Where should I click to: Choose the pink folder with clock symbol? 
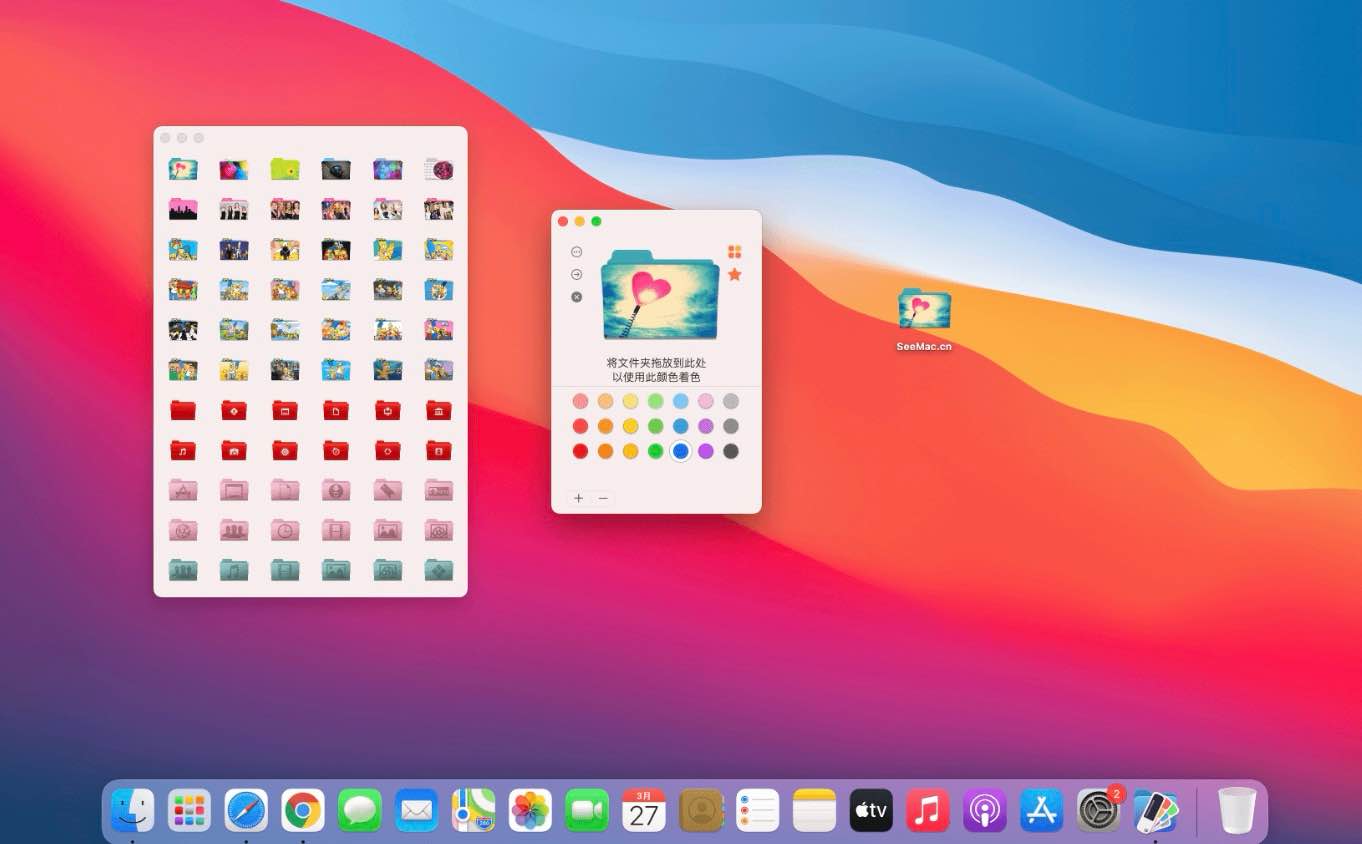point(285,530)
